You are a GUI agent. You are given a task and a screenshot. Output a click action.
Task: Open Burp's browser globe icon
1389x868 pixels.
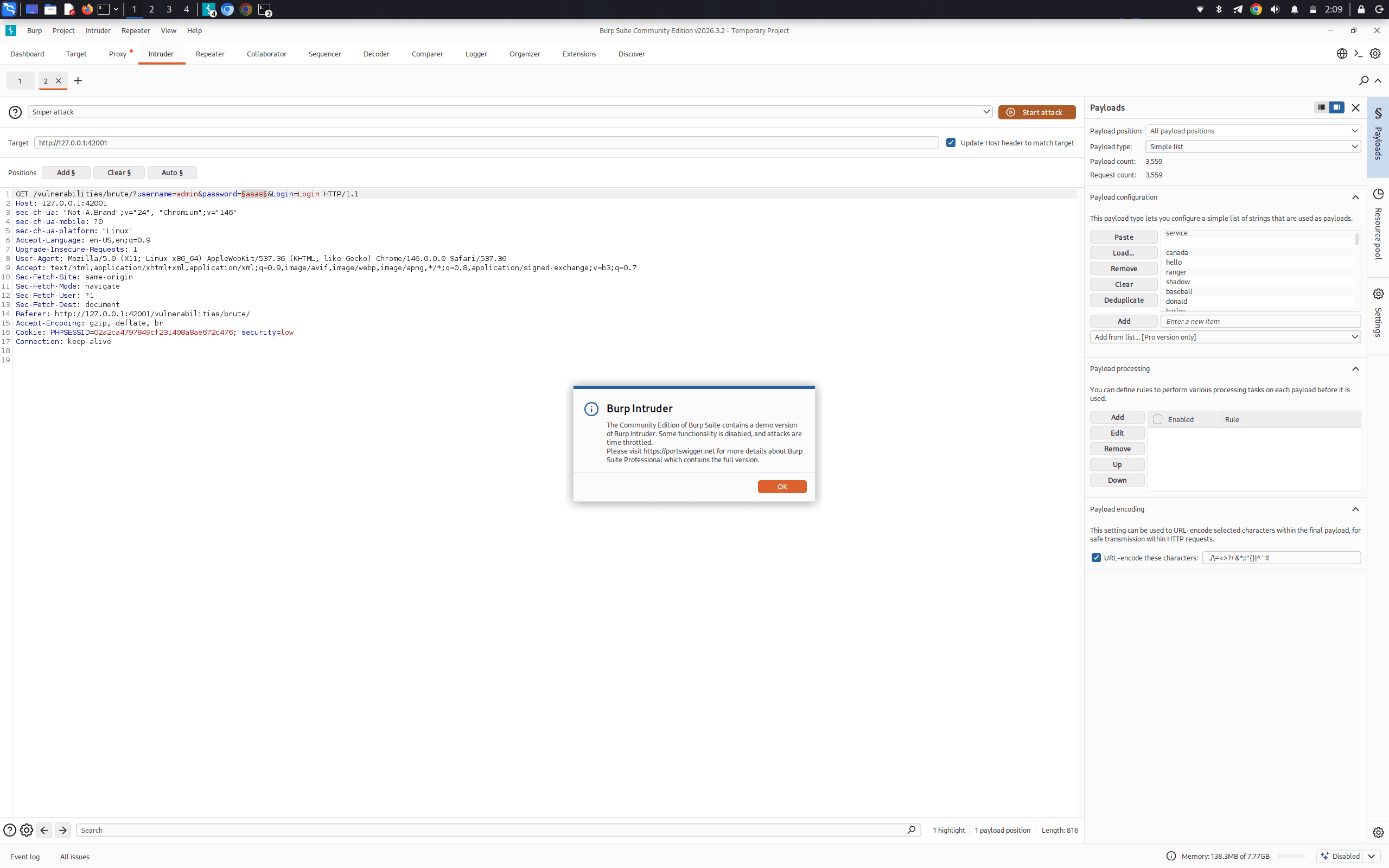coord(1341,53)
